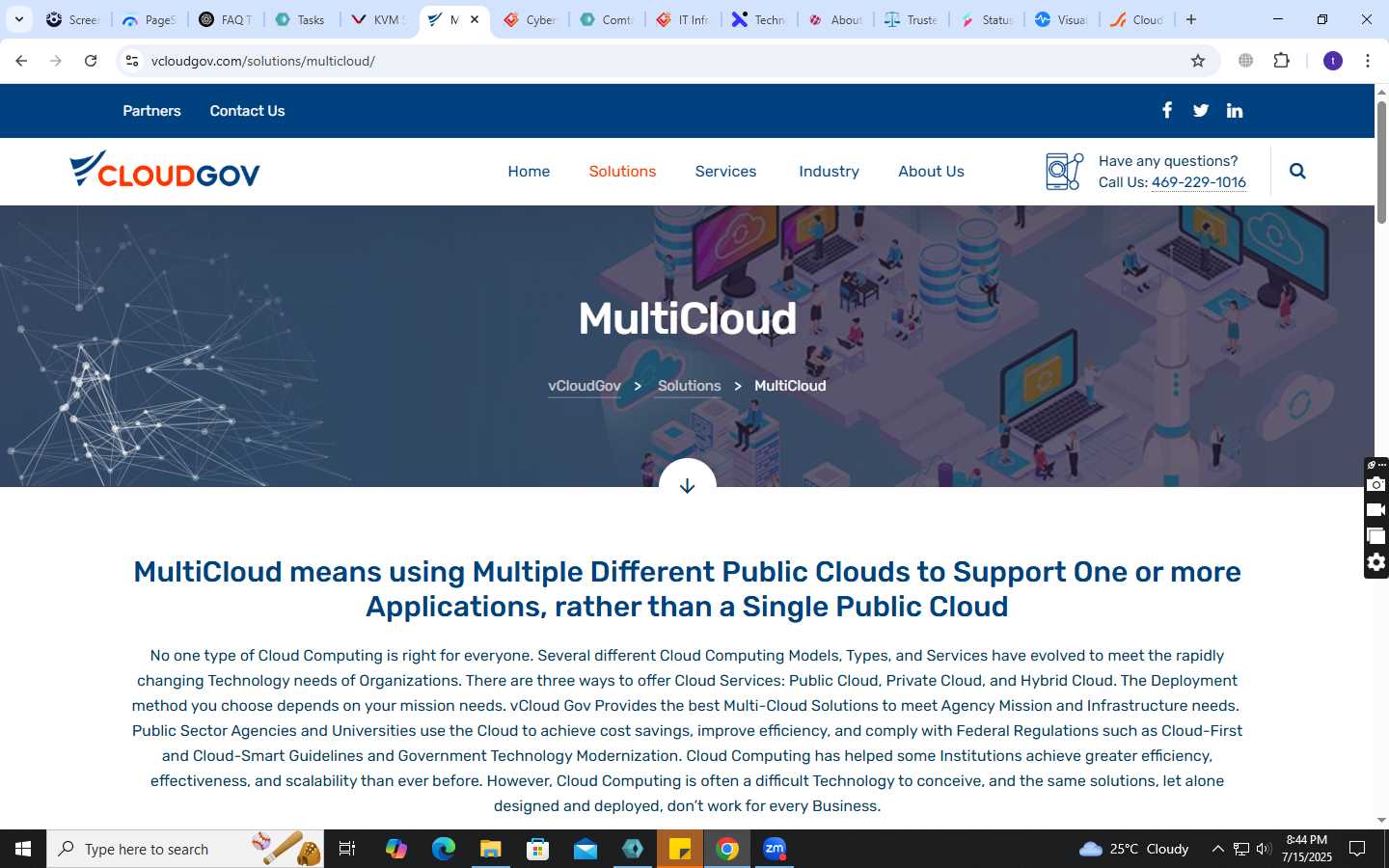Call the 469-229-1016 phone link

pos(1199,182)
